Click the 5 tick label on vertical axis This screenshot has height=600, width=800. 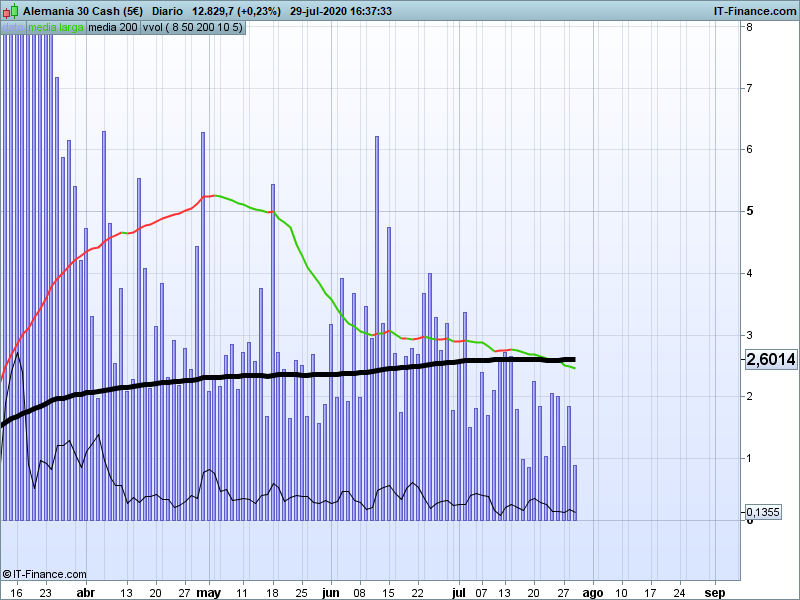click(x=749, y=211)
